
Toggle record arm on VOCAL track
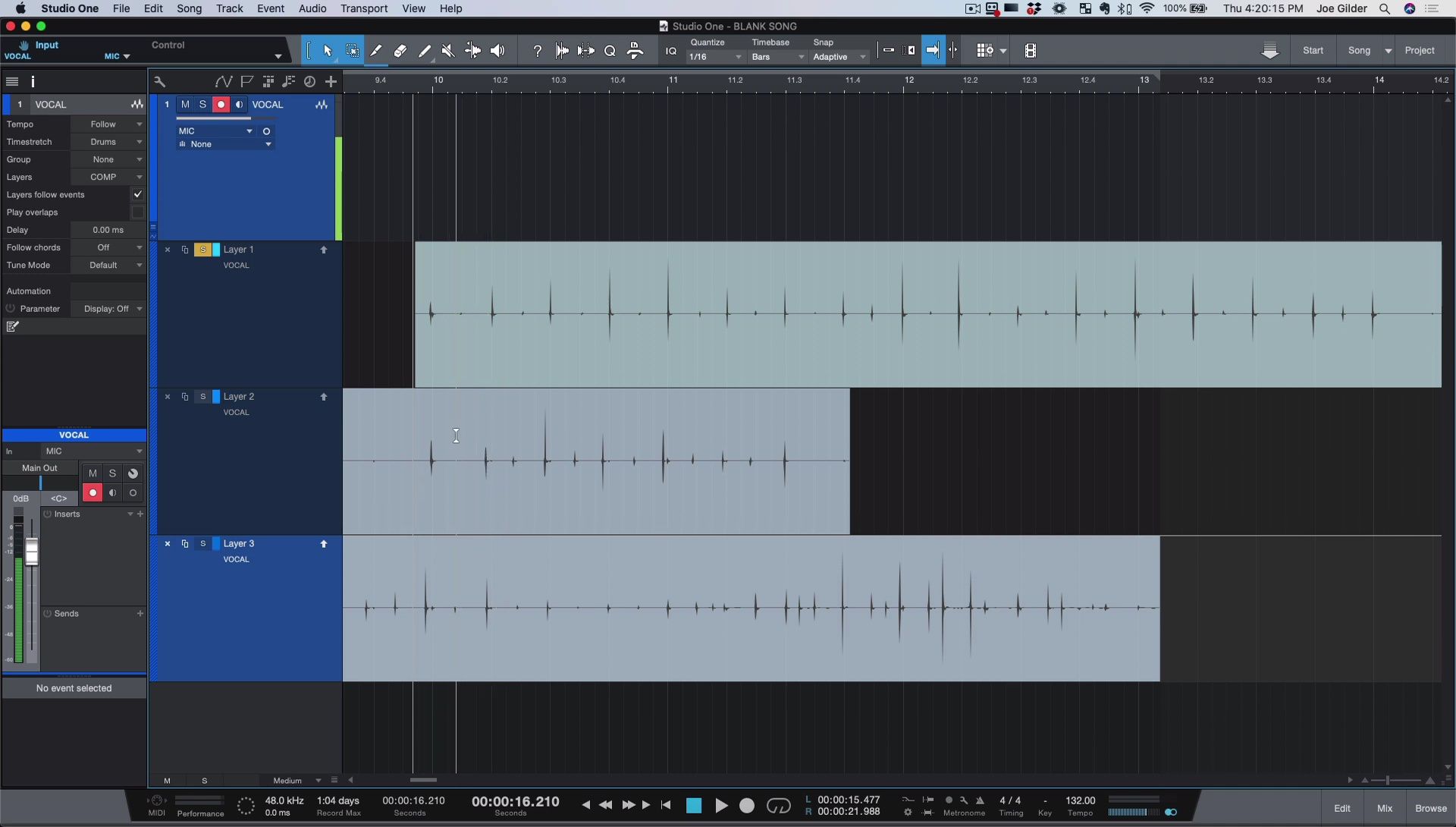(x=221, y=105)
